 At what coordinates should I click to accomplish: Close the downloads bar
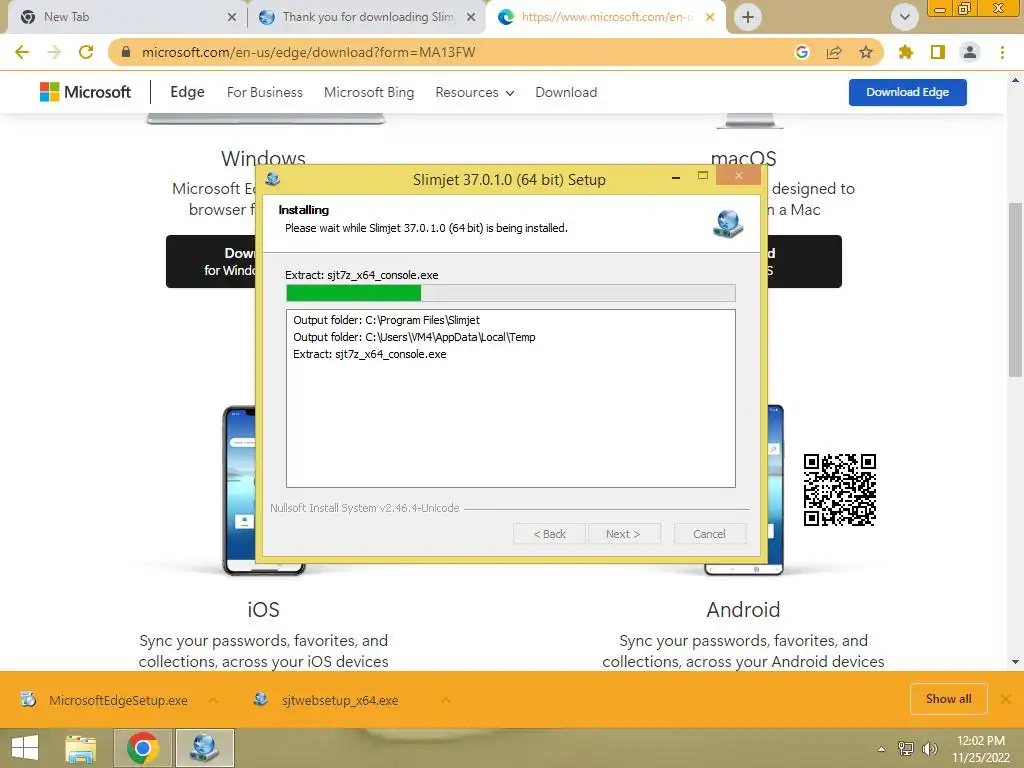[x=1006, y=699]
